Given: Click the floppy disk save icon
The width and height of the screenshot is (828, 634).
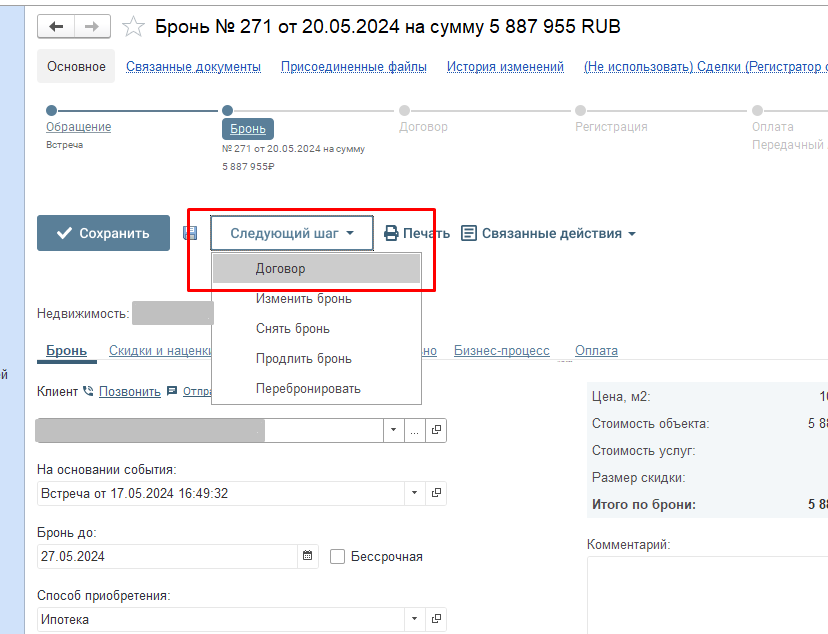Looking at the screenshot, I should click(x=190, y=233).
